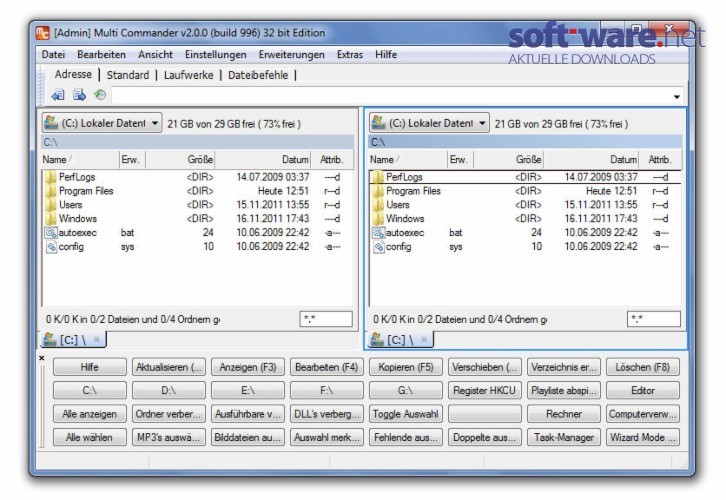Click the Anzeigen (F3) button
Image resolution: width=726 pixels, height=500 pixels.
point(248,367)
